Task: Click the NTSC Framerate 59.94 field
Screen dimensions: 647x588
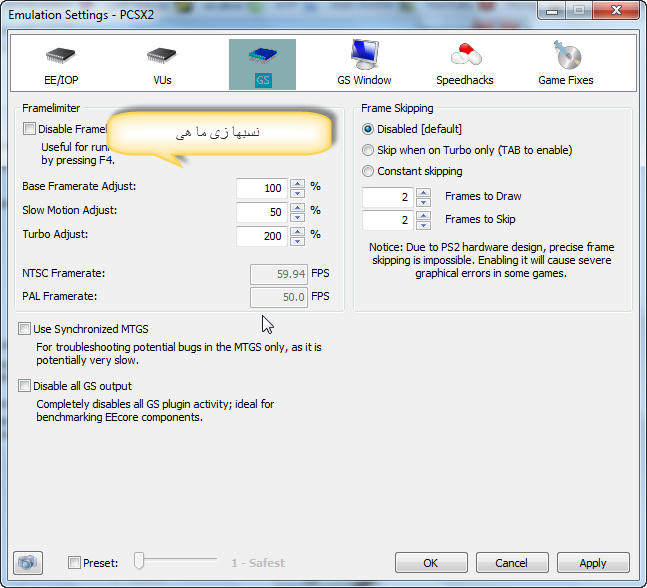Action: (x=279, y=274)
